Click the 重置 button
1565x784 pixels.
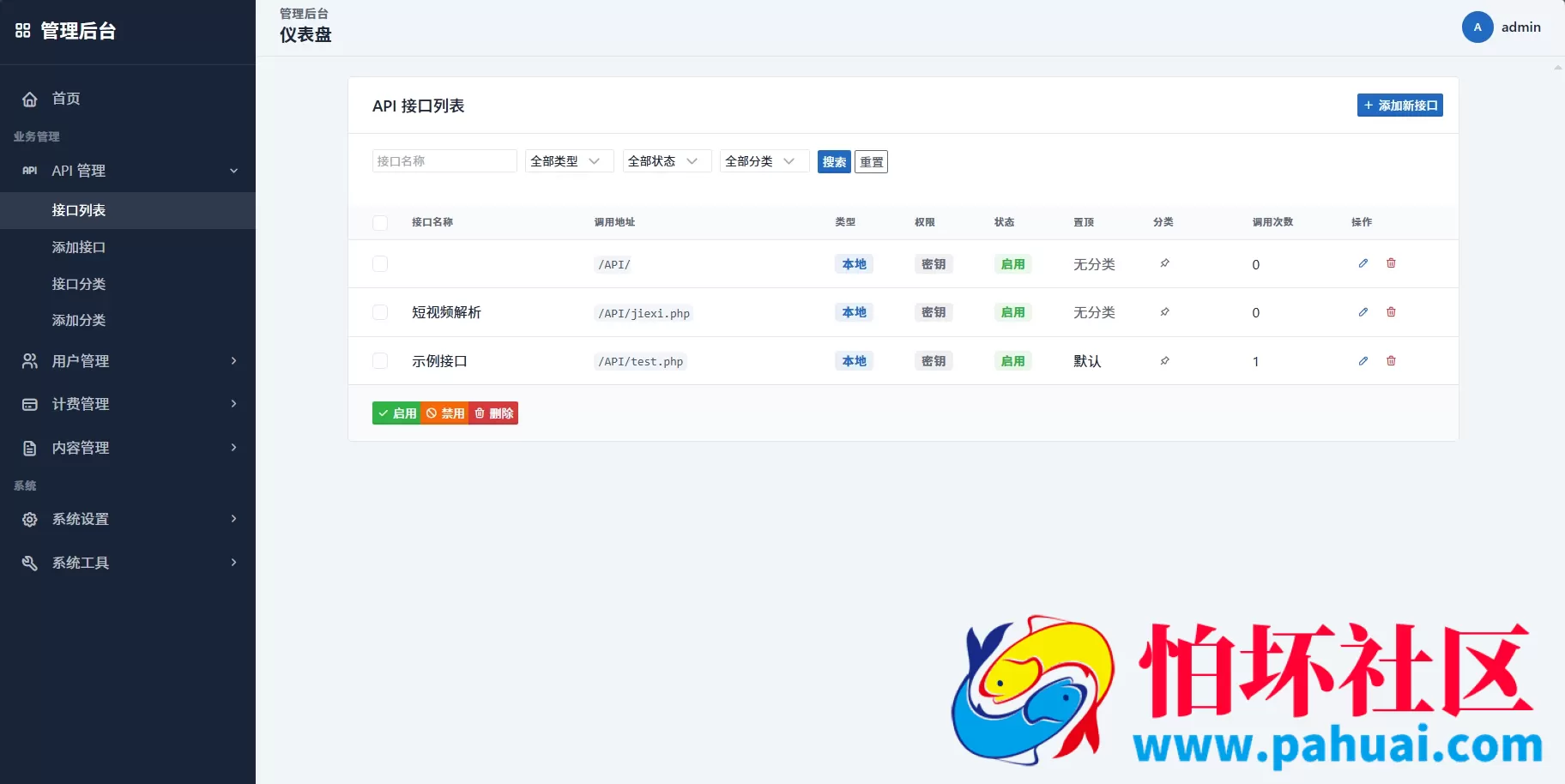click(x=872, y=162)
